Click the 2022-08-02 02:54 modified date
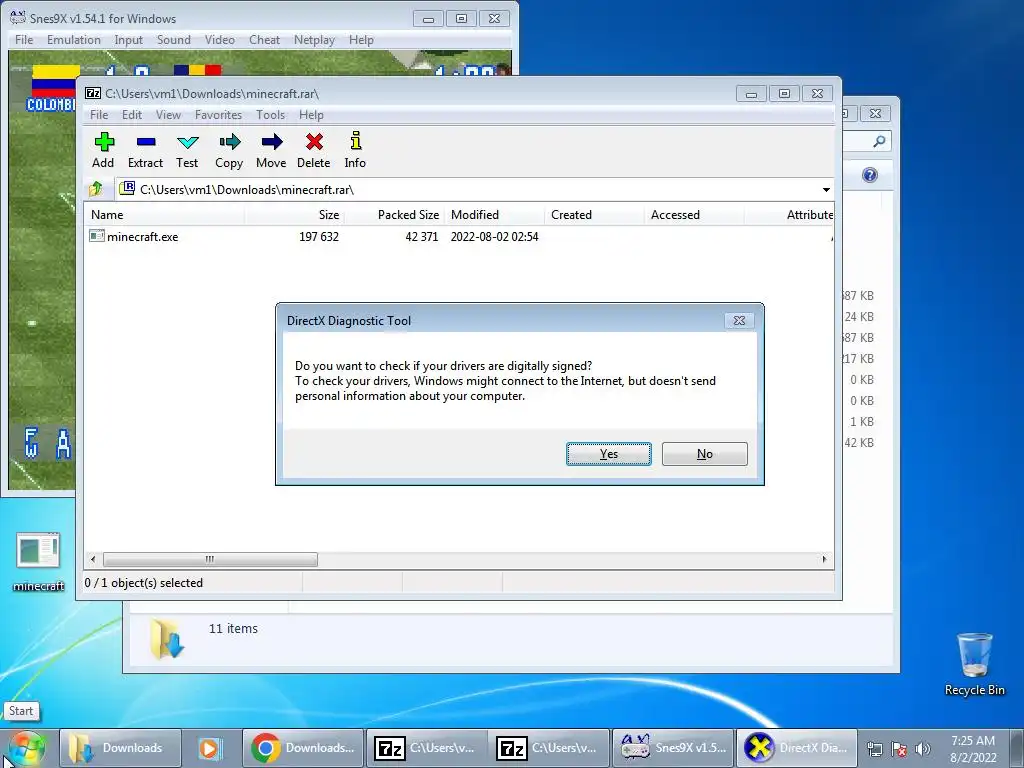The image size is (1024, 768). [494, 236]
